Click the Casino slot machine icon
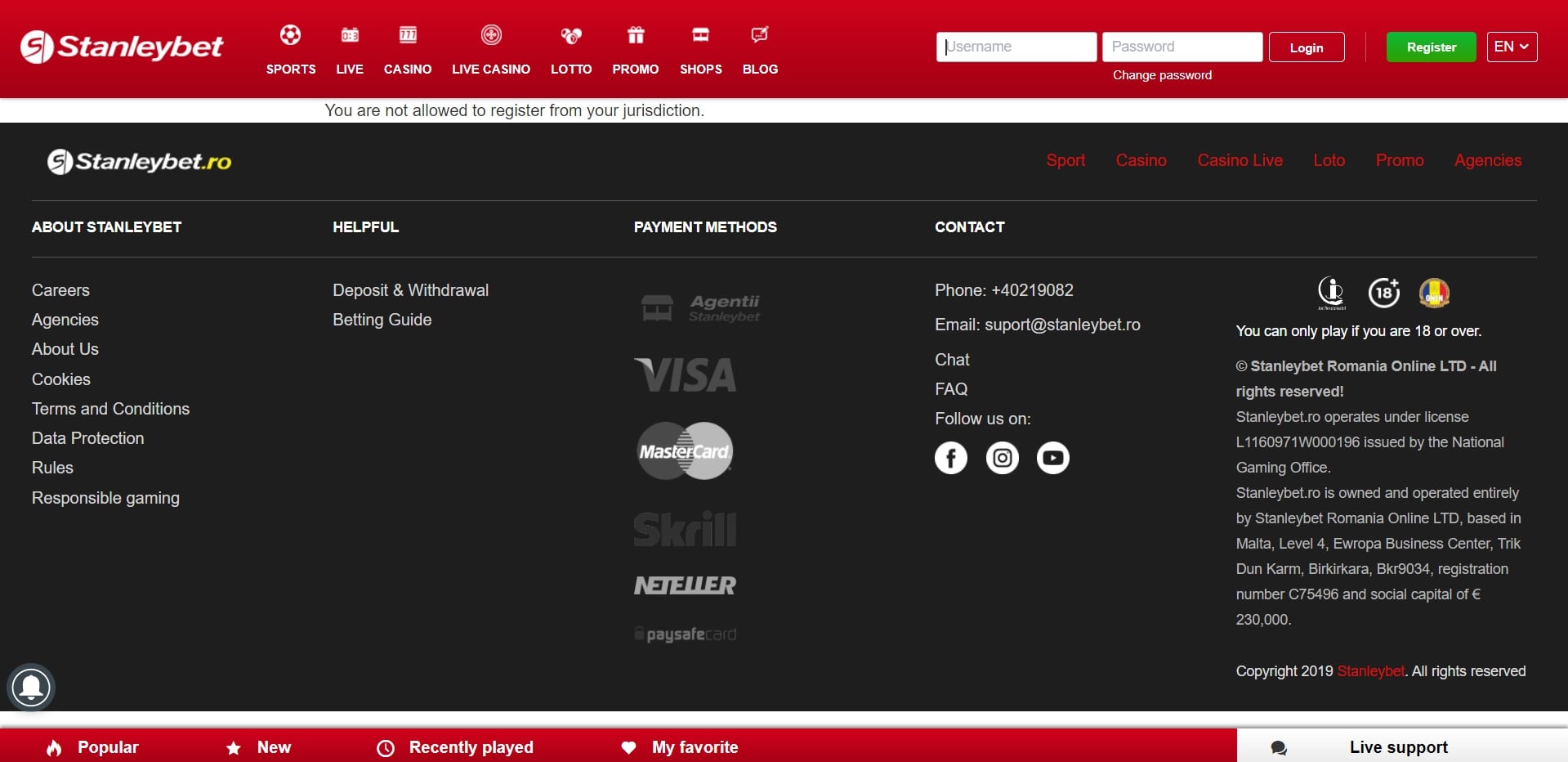Screen dimensions: 1568x762 click(408, 34)
